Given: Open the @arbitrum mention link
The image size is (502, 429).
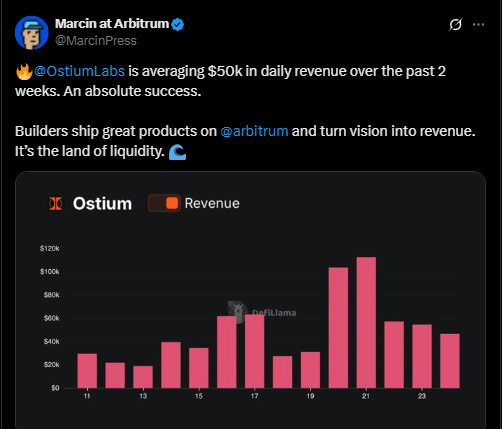Looking at the screenshot, I should [x=254, y=131].
